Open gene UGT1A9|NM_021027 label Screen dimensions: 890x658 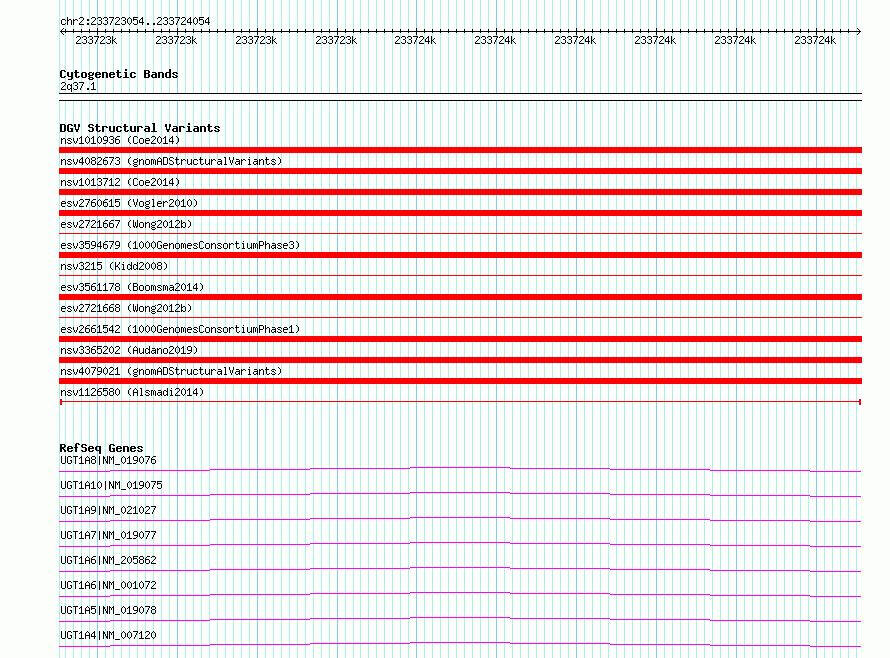[108, 510]
